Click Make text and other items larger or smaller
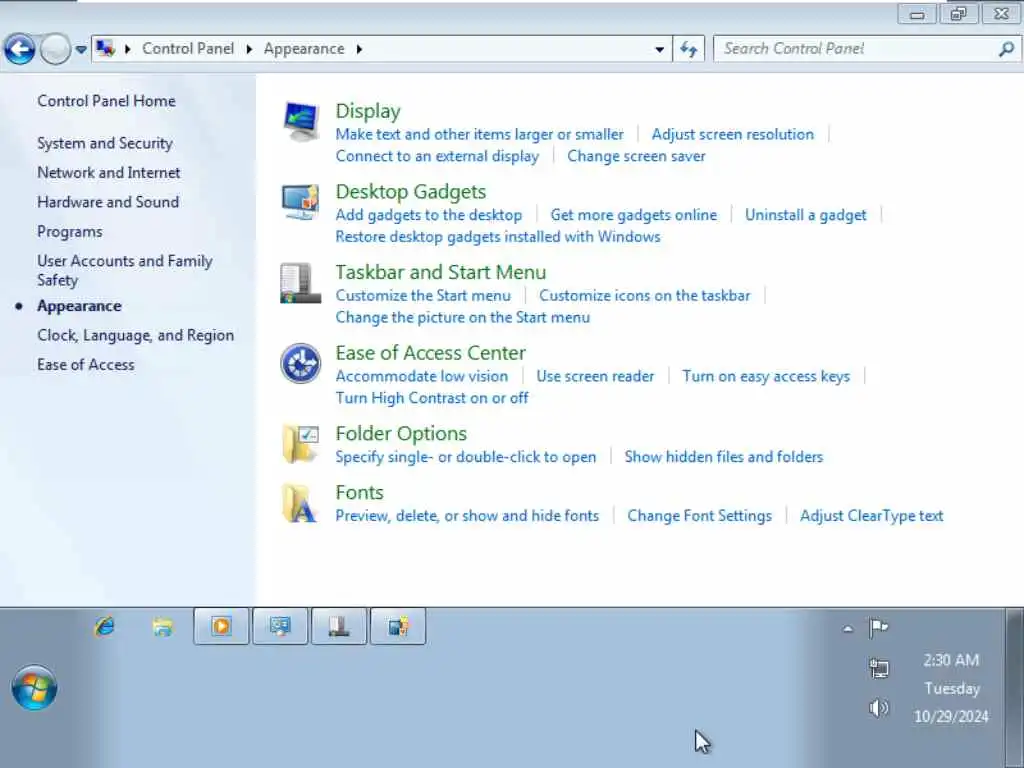 coord(479,135)
